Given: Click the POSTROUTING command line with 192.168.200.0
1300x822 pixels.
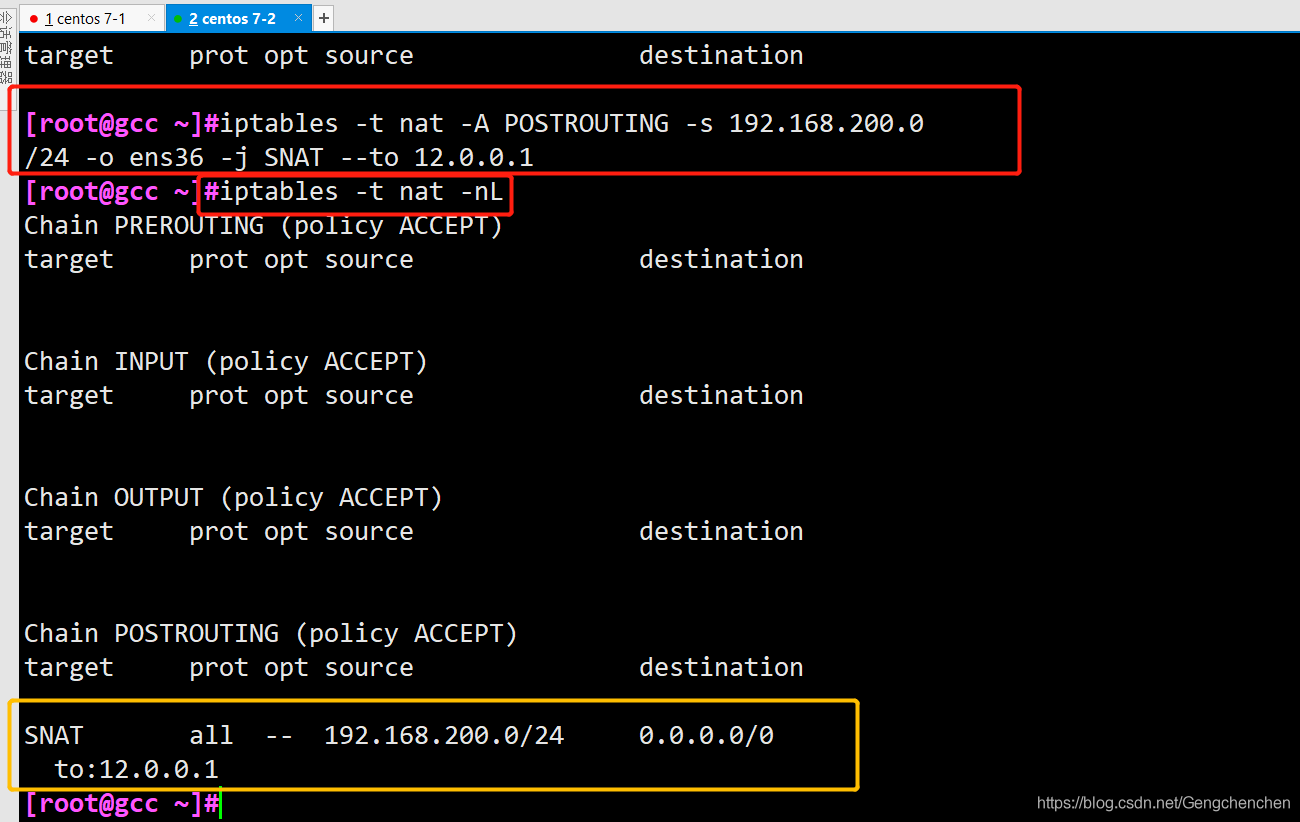Looking at the screenshot, I should point(474,124).
